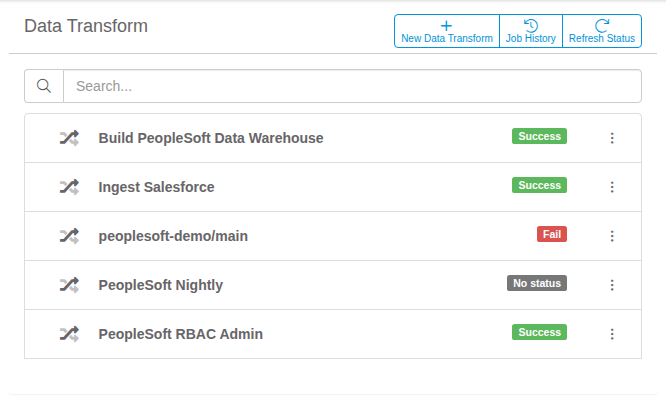Click transform icon beside PeopleSoft RBAC Admin
The image size is (666, 402).
pos(69,334)
